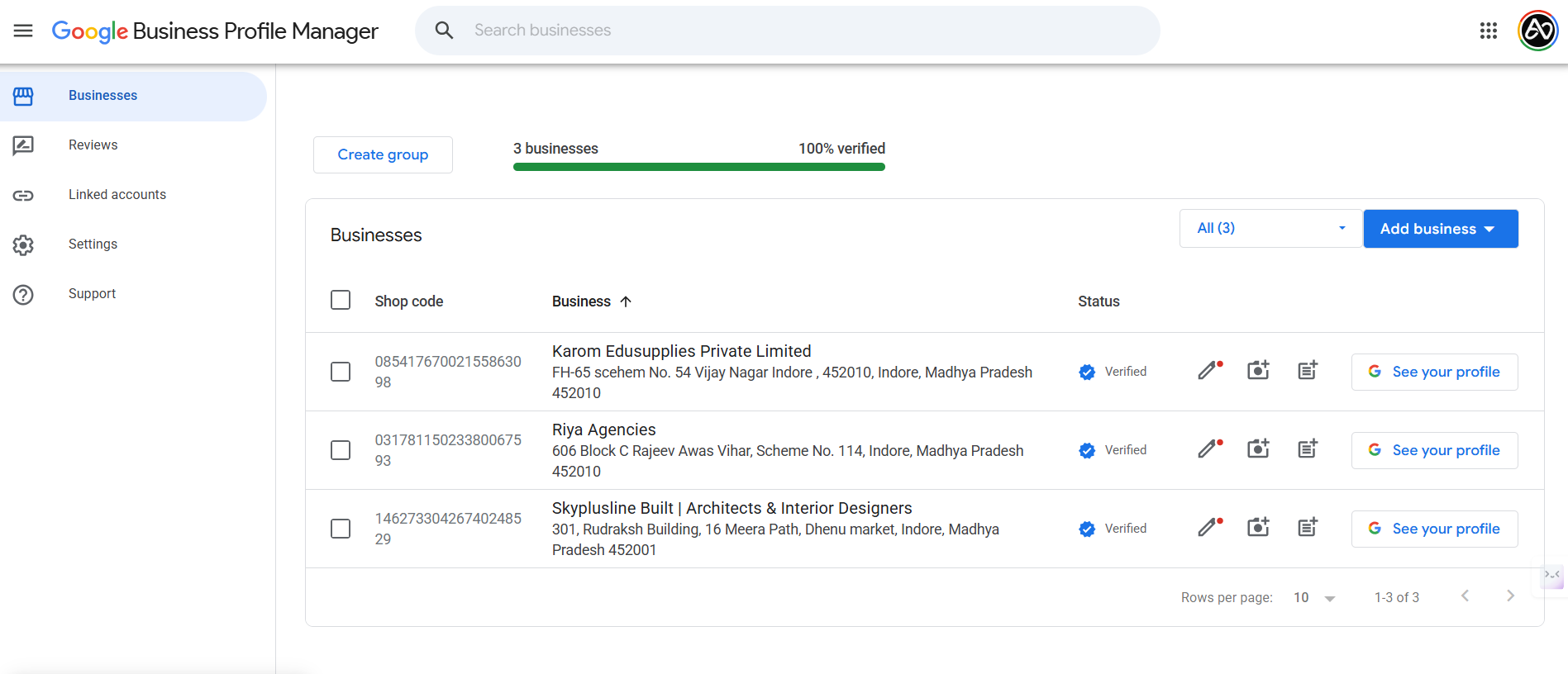Open the All (3) filter dropdown
Image resolution: width=1568 pixels, height=674 pixels.
1271,228
